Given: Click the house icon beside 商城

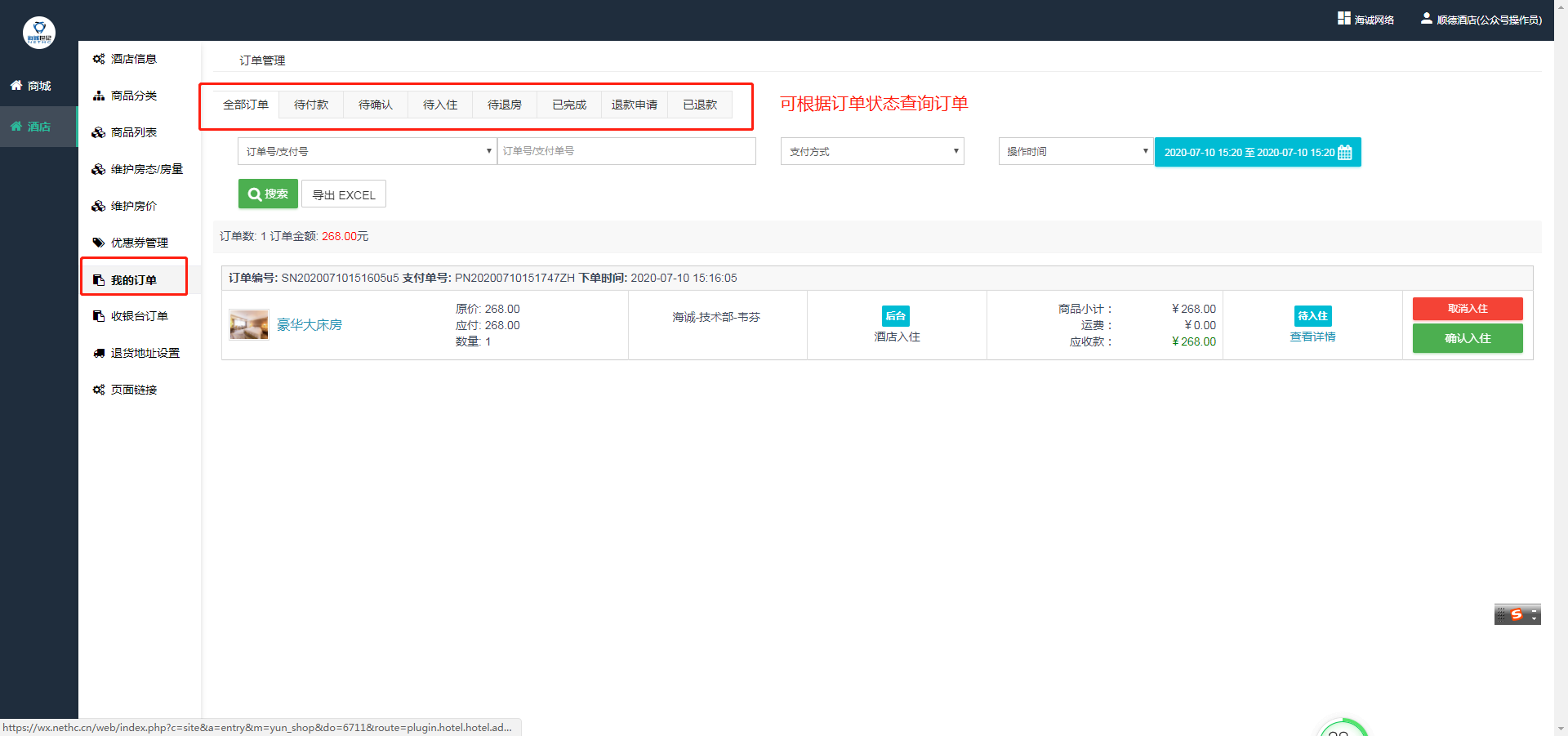Looking at the screenshot, I should [x=16, y=85].
